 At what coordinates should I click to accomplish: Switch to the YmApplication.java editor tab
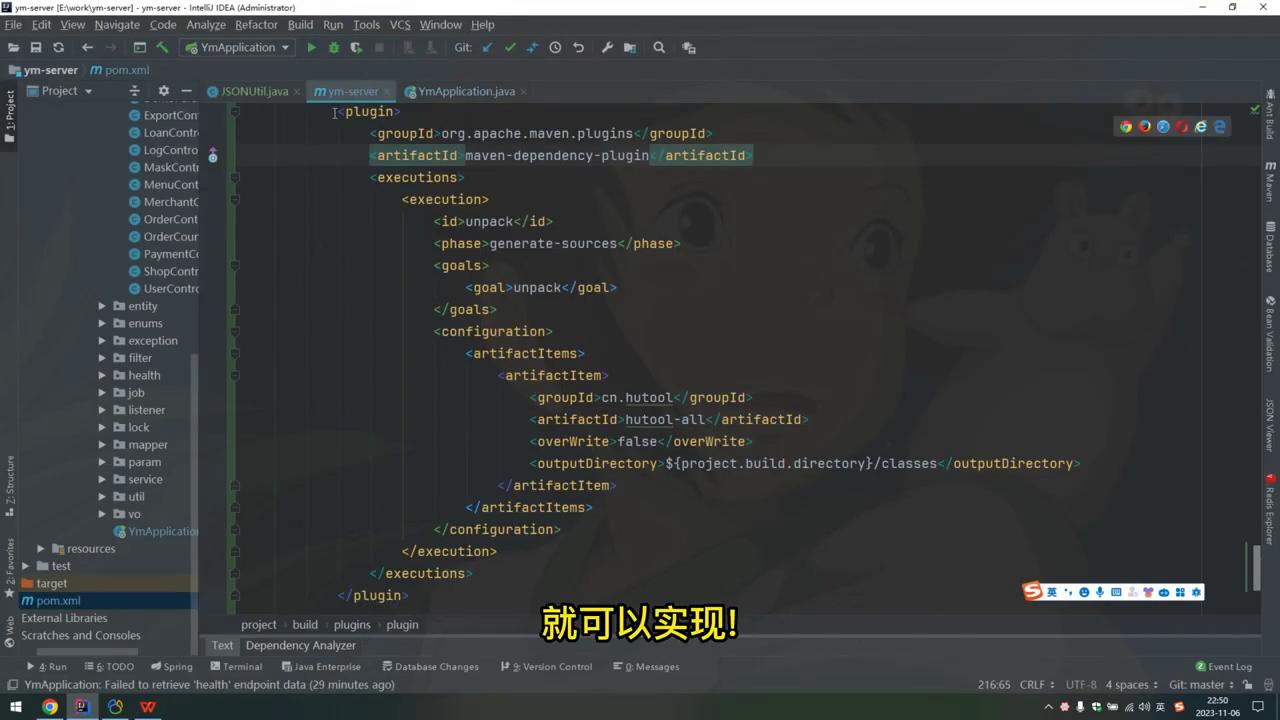coord(466,91)
